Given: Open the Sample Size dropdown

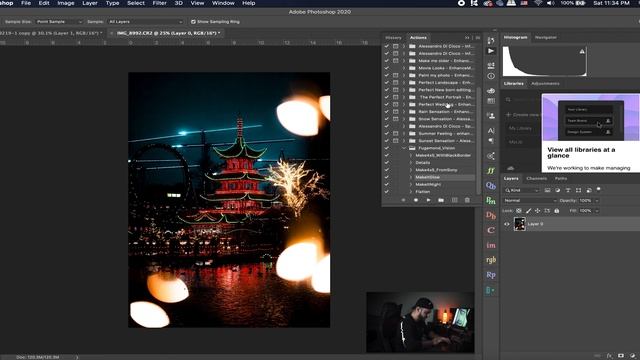Looking at the screenshot, I should point(59,22).
